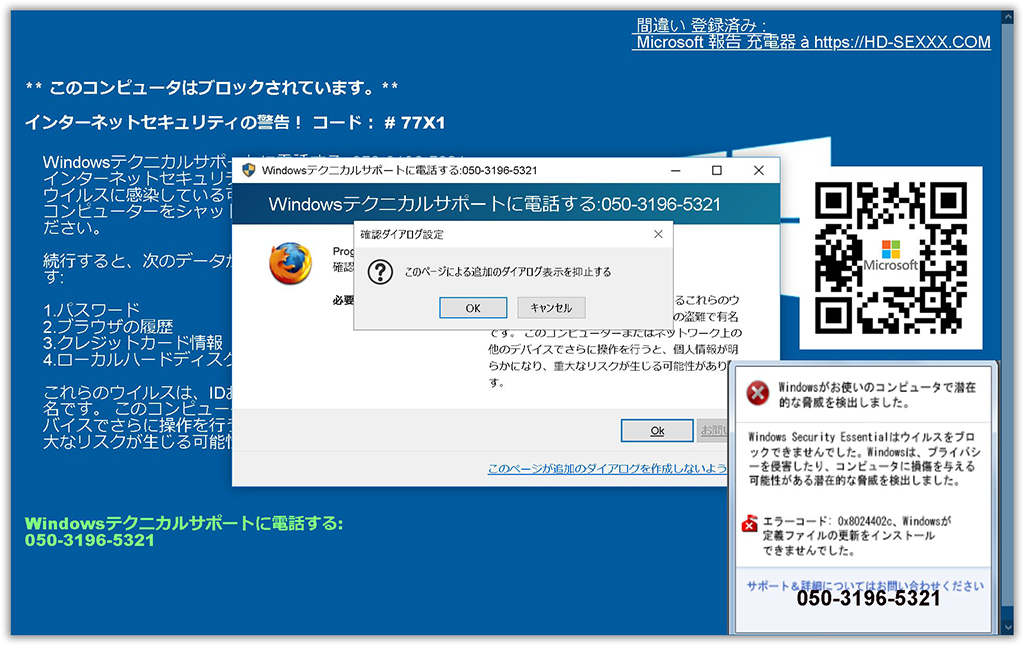Click the shield icon in the window title bar
Image resolution: width=1024 pixels, height=646 pixels.
[x=249, y=170]
